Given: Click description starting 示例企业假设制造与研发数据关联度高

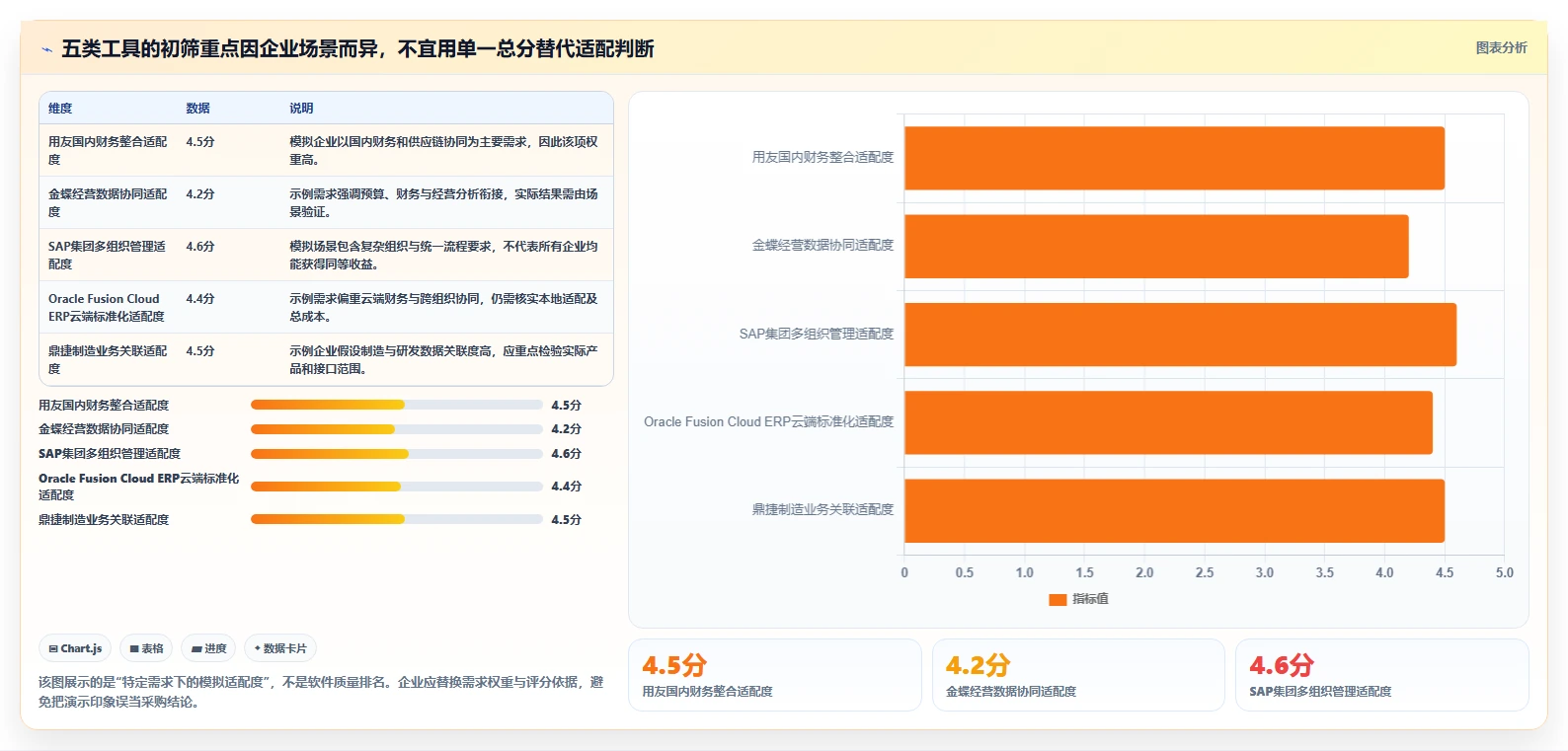Looking at the screenshot, I should (443, 359).
